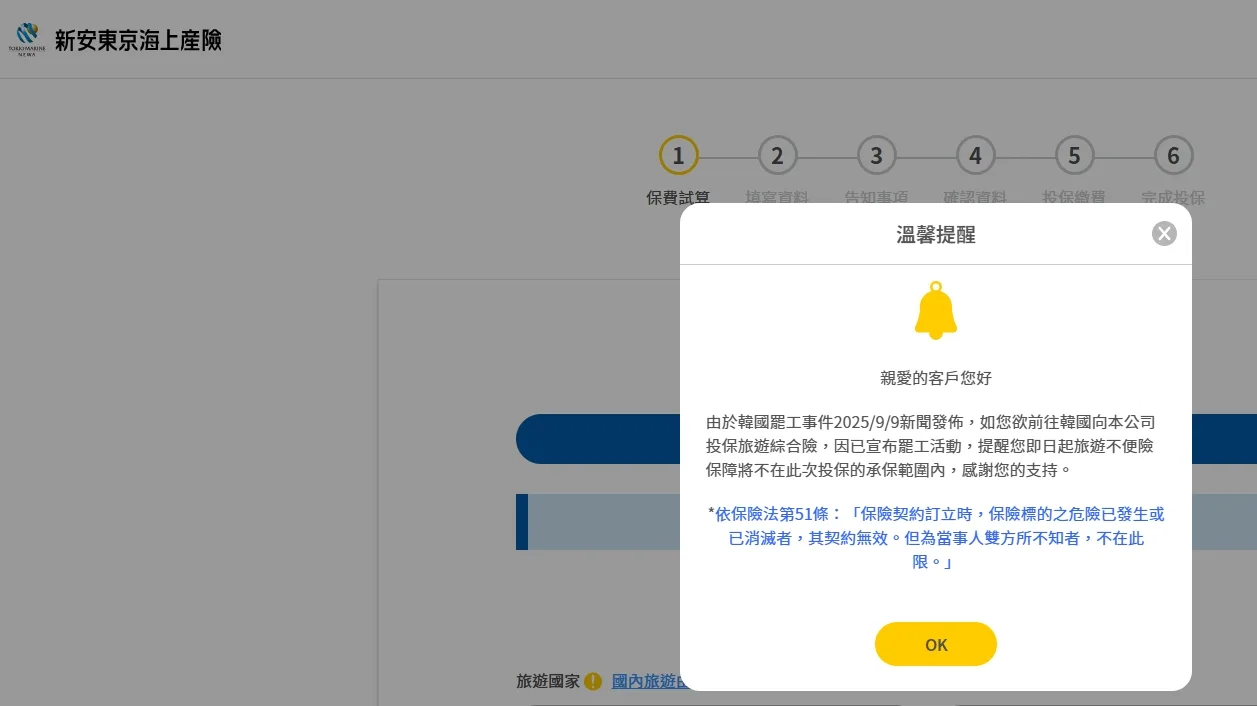Click the 新安東京海上産險 company name
The height and width of the screenshot is (706, 1257).
(x=138, y=40)
